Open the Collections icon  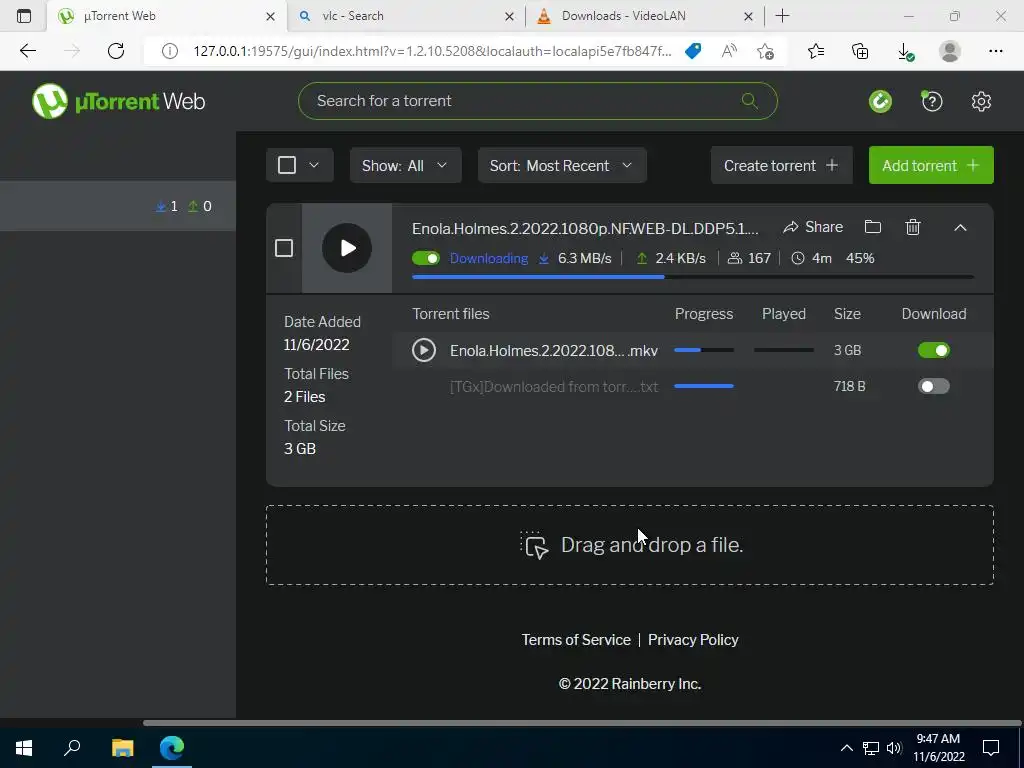click(x=860, y=51)
